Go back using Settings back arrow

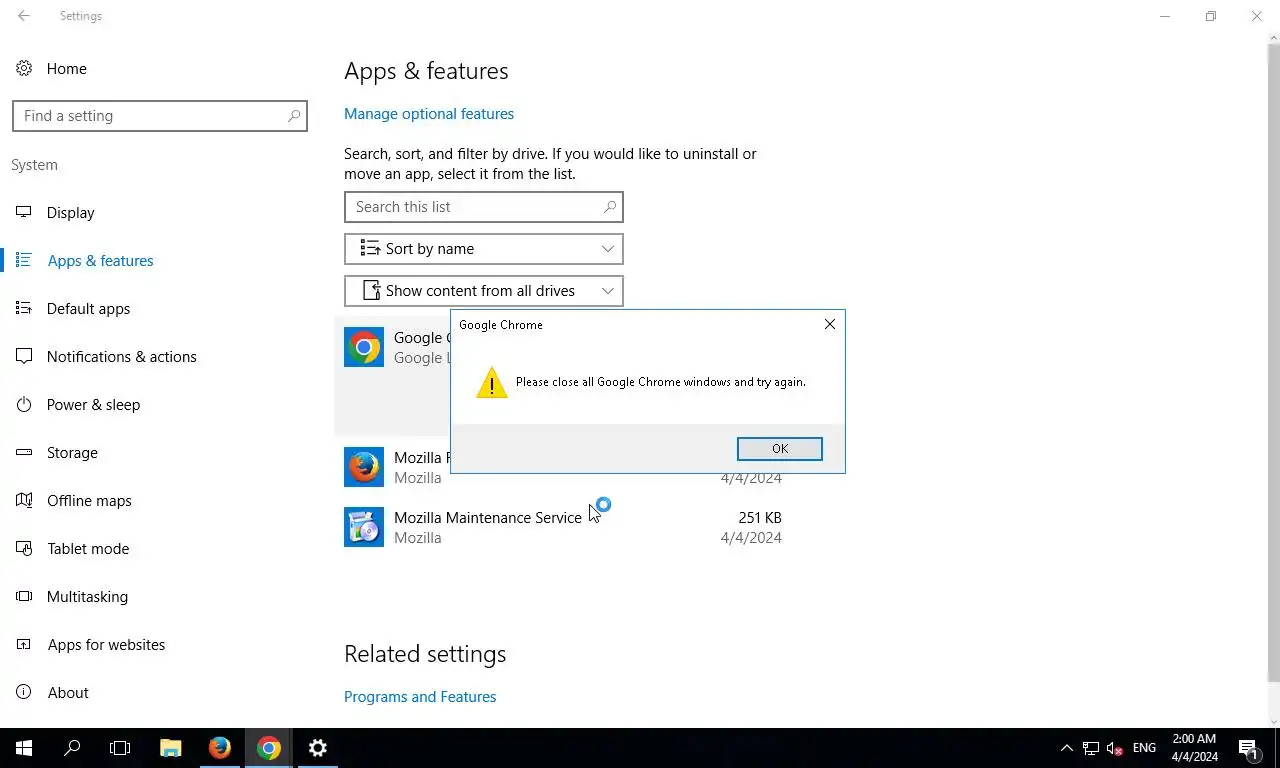click(24, 16)
